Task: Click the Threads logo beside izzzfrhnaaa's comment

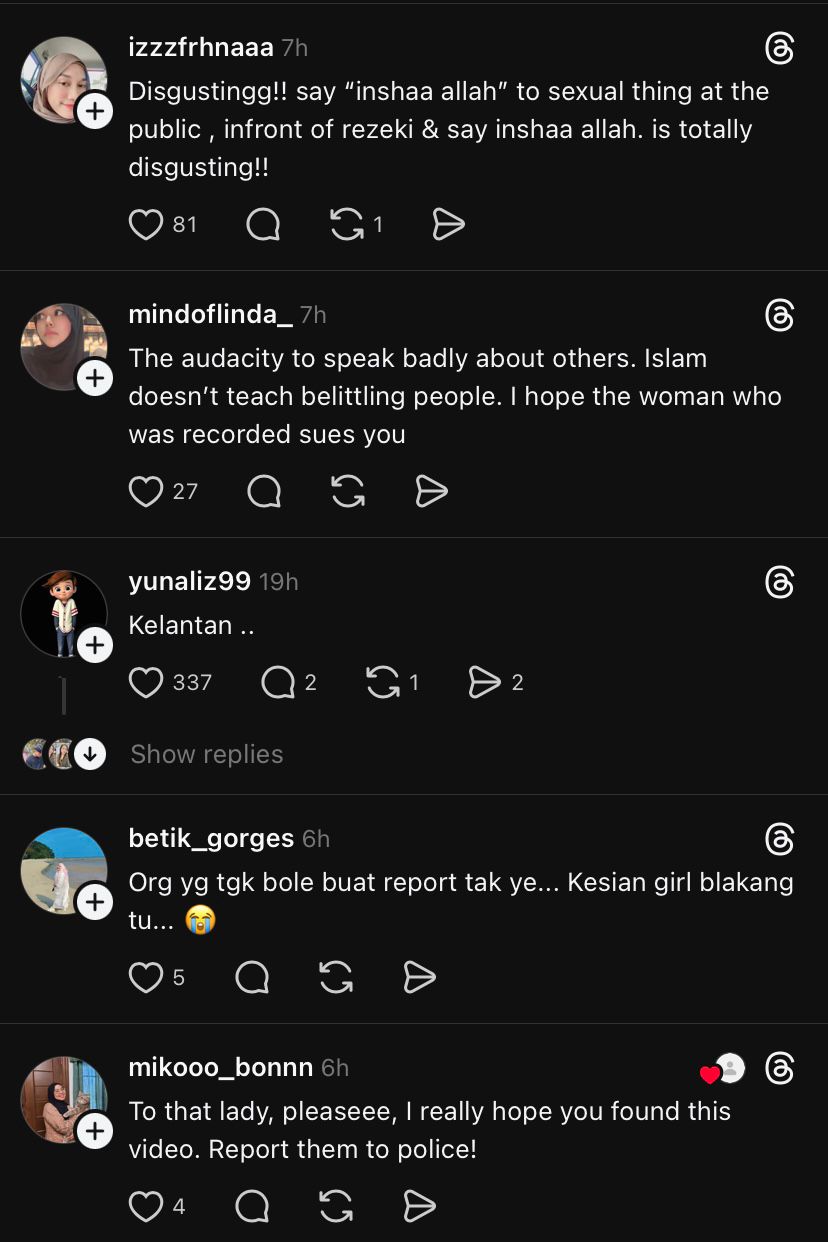Action: pos(780,48)
